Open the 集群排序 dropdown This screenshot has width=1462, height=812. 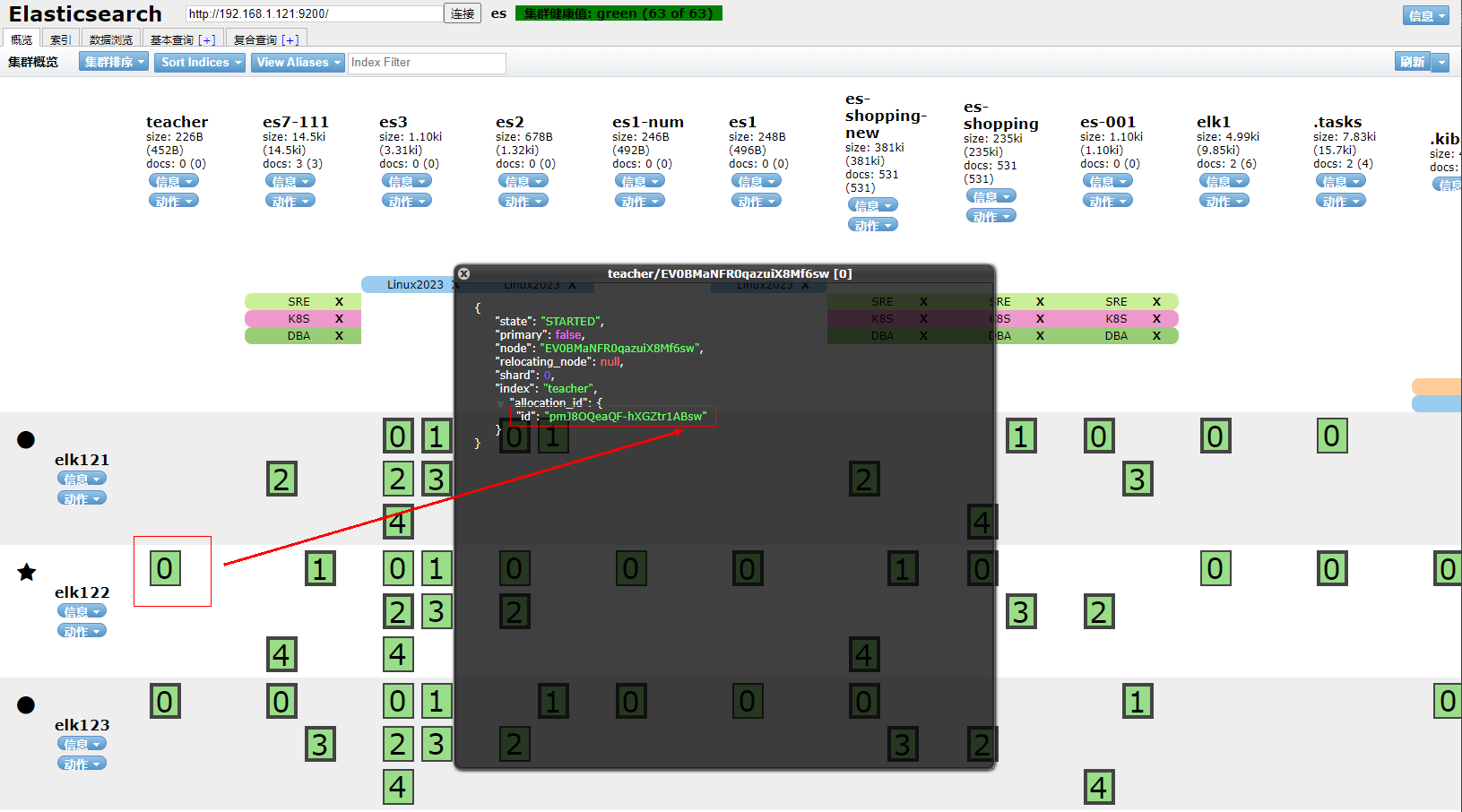coord(113,62)
